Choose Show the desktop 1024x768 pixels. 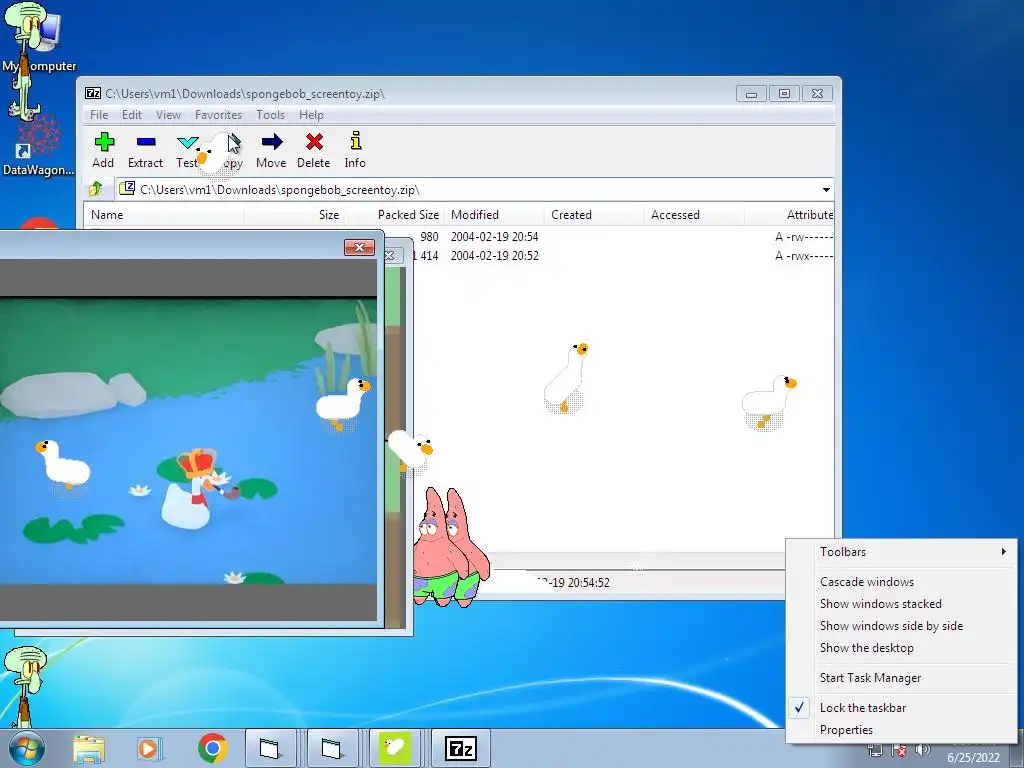902,648
